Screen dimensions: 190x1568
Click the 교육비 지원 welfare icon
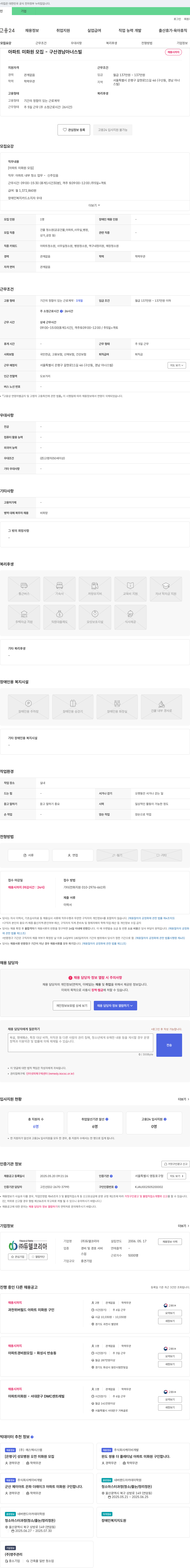tap(130, 589)
